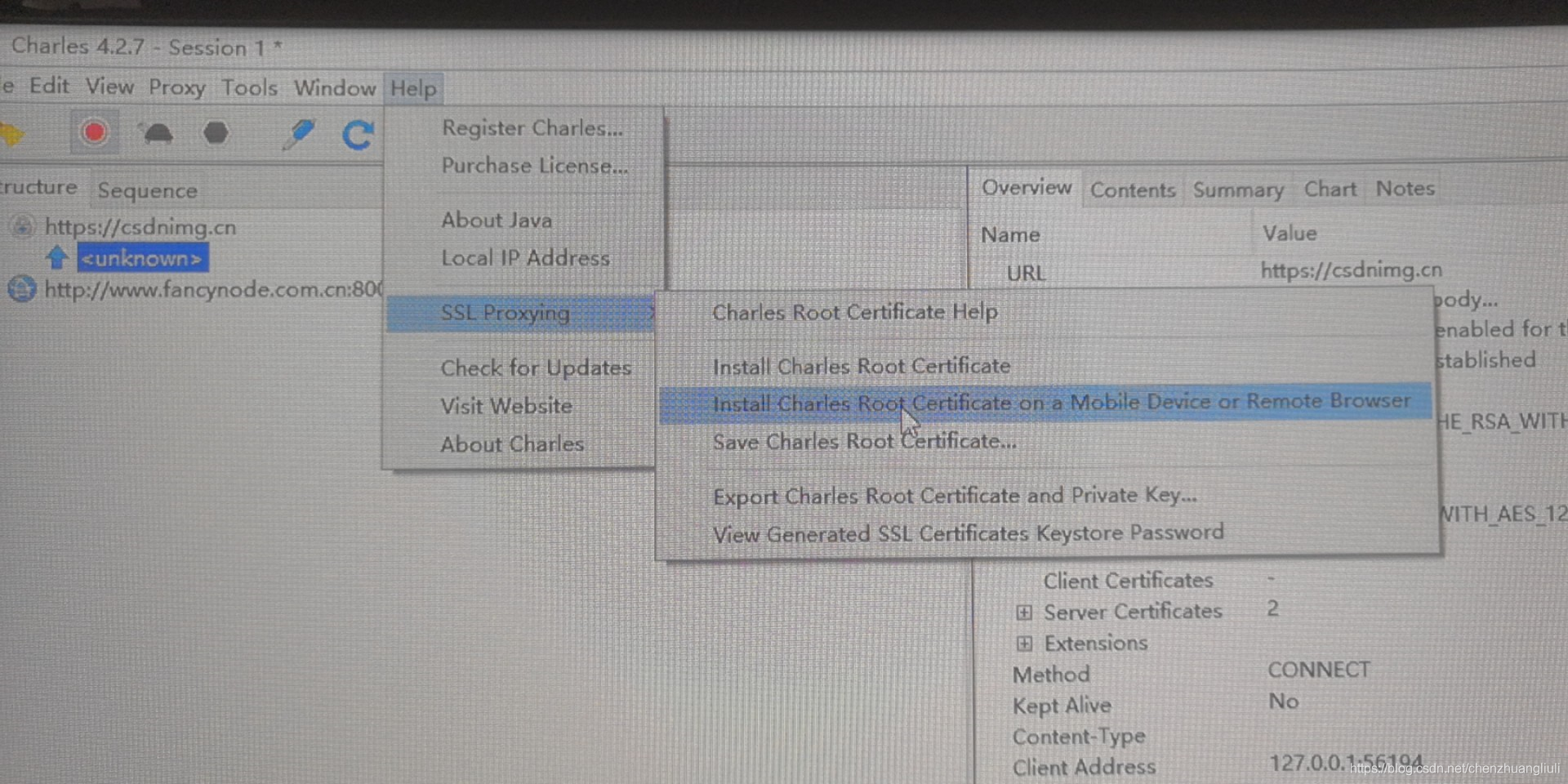Click the red Record button in toolbar

point(94,132)
